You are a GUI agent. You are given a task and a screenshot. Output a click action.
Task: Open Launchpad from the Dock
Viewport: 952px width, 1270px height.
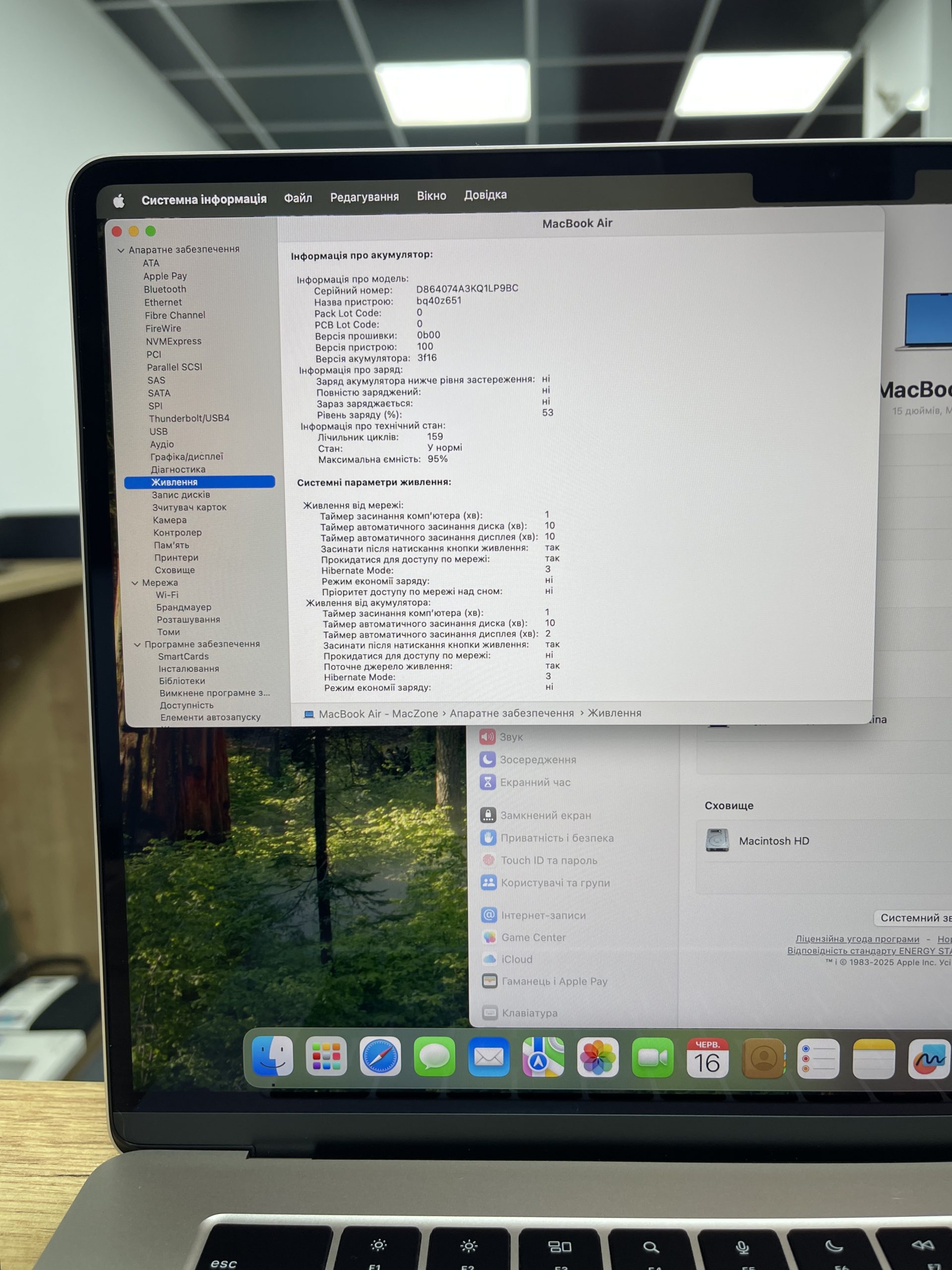(326, 1056)
